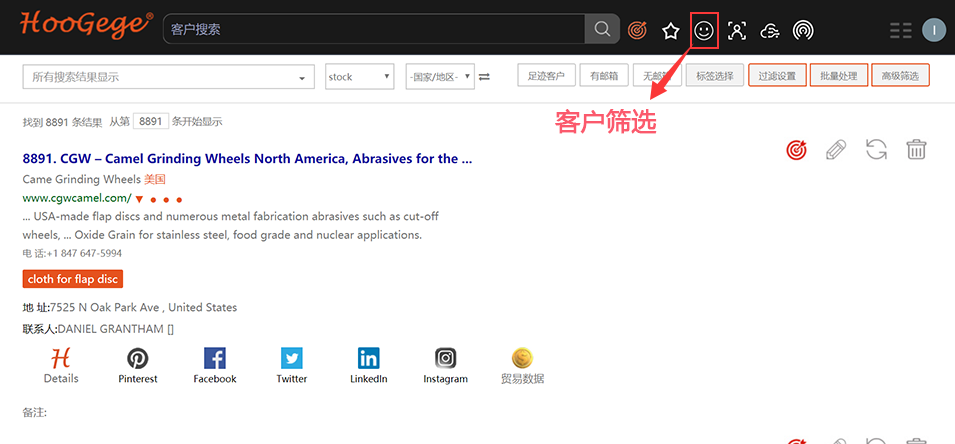Click the 找到 8891 条结果 text
Screen dimensions: 955x444
tap(62, 122)
